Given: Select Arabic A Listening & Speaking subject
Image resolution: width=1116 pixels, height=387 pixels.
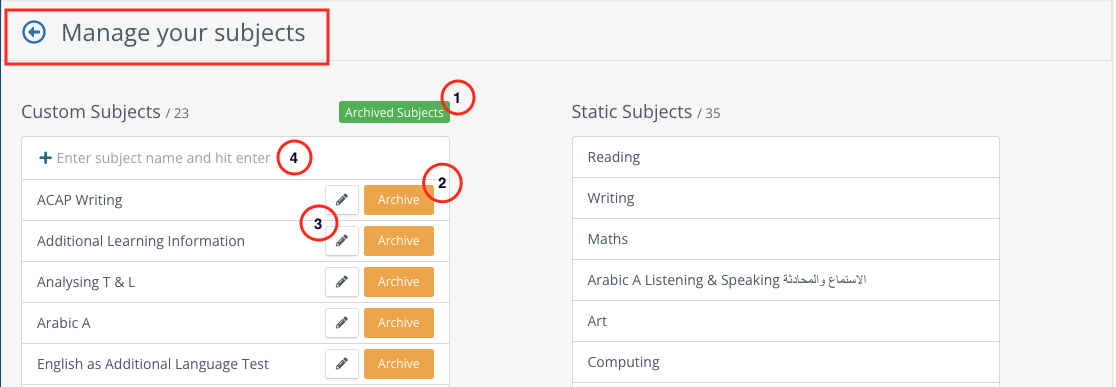Looking at the screenshot, I should pyautogui.click(x=786, y=280).
